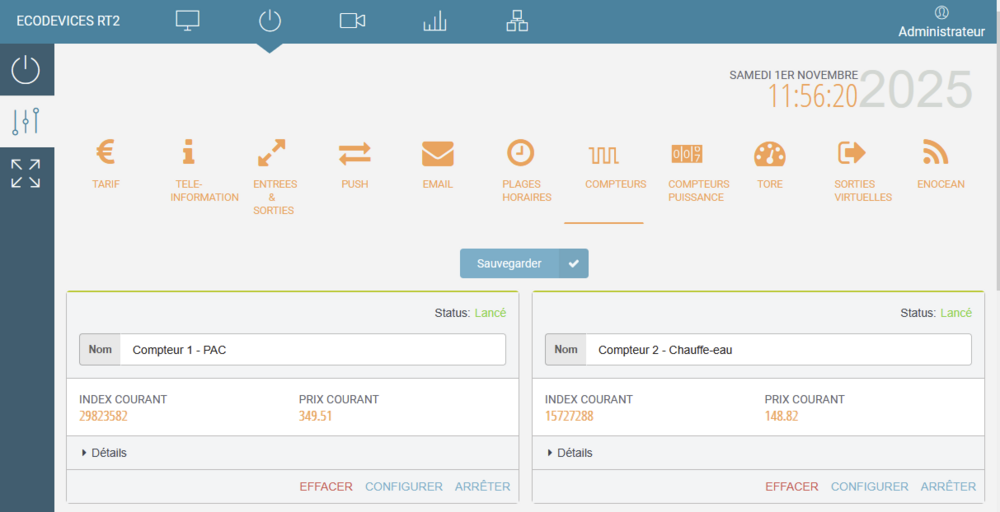Open the bar chart graphs icon
Image resolution: width=1000 pixels, height=512 pixels.
[x=434, y=21]
